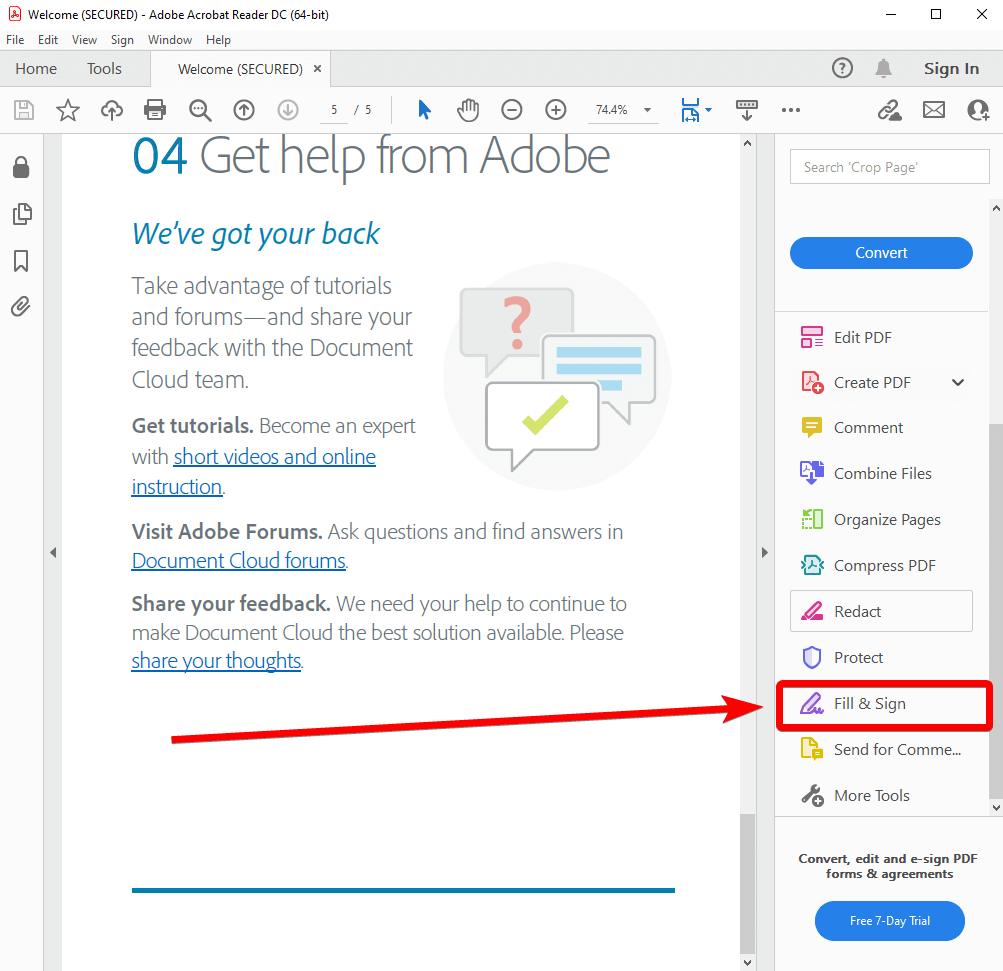Collapse the right tools pane arrow
The image size is (1003, 971).
[x=764, y=553]
